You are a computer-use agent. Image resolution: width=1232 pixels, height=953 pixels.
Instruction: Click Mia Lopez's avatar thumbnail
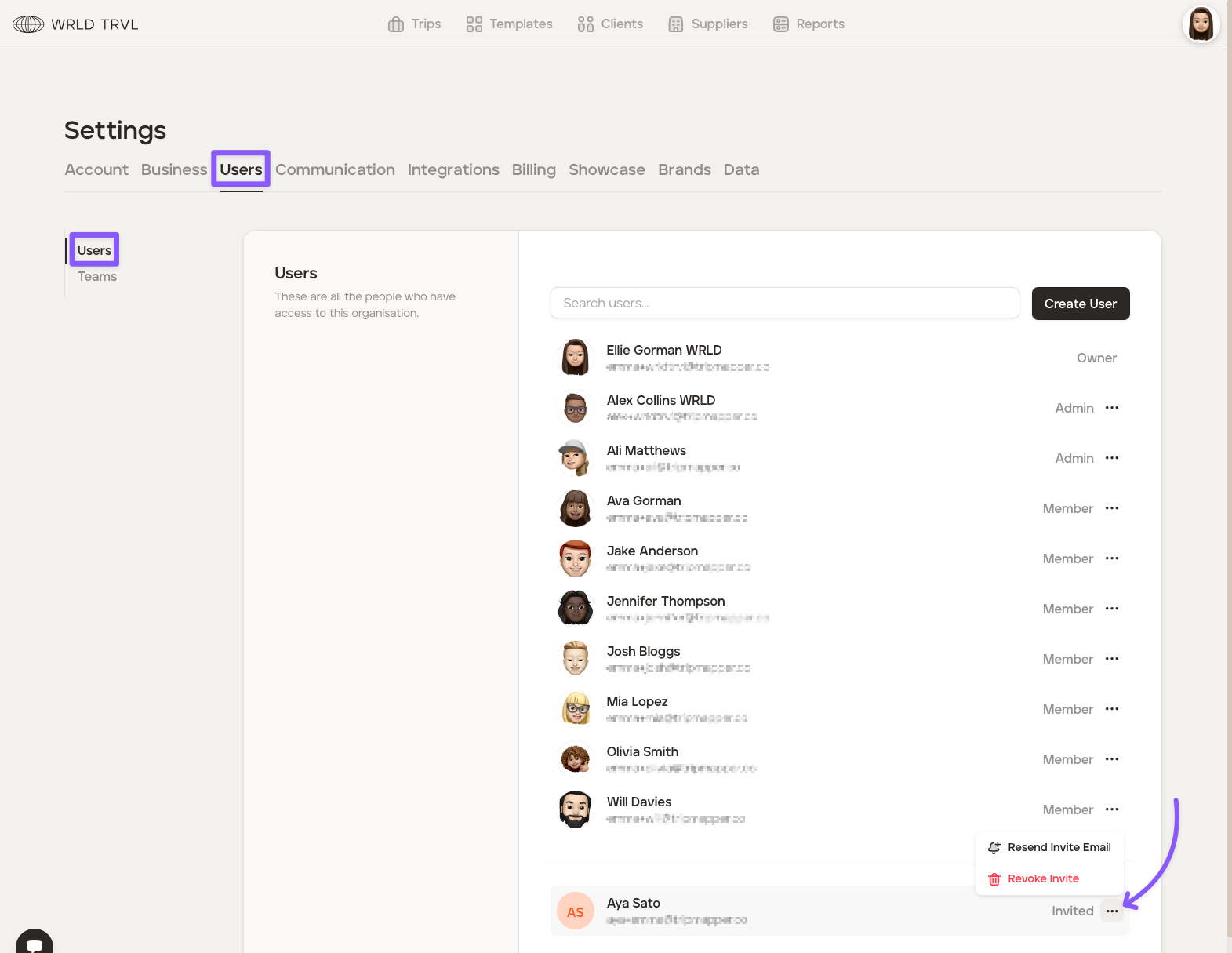pos(576,709)
